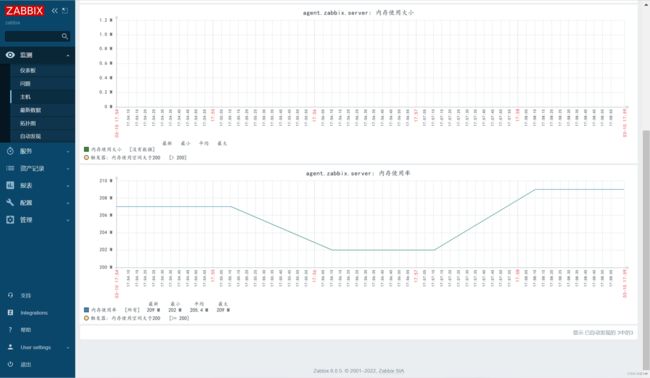Click the headset support icon

click(10, 295)
